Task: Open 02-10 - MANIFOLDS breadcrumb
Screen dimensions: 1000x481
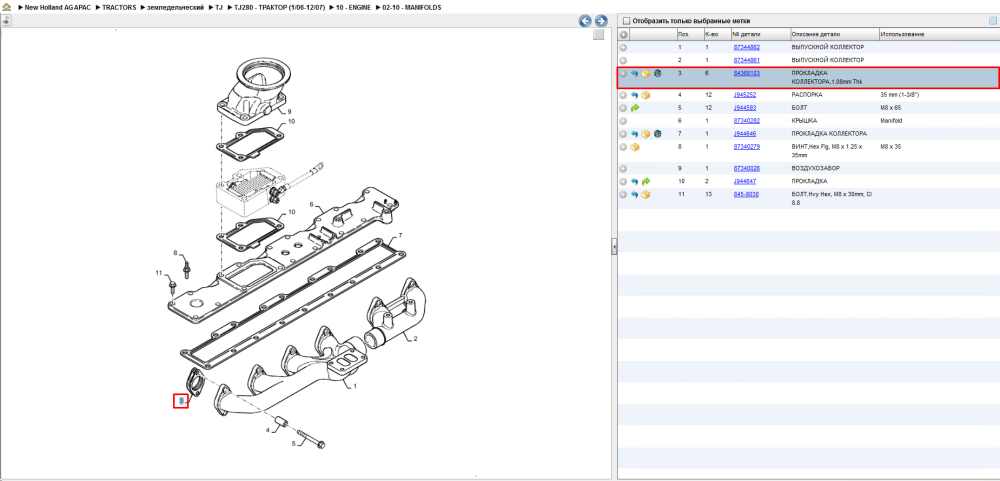Action: point(411,7)
